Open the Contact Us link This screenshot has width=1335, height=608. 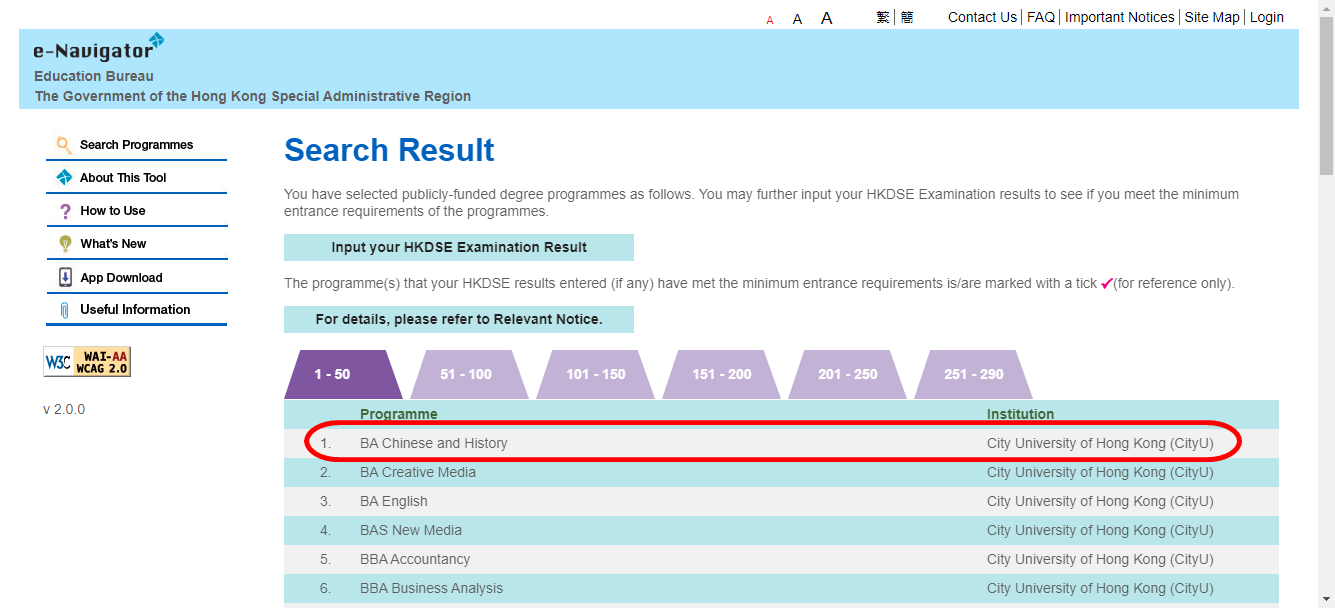tap(982, 17)
